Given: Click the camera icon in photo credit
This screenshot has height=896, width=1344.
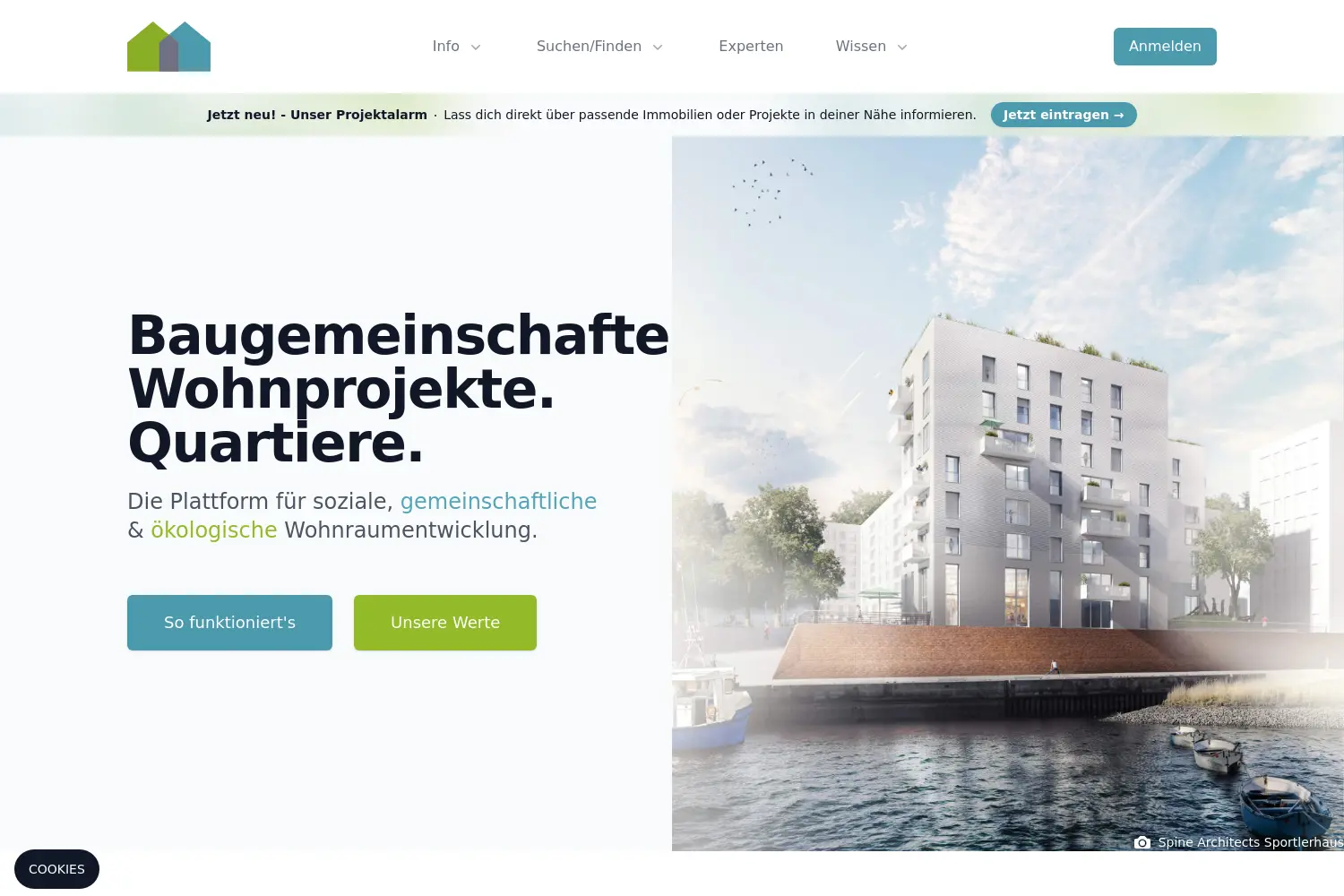Looking at the screenshot, I should [x=1142, y=842].
